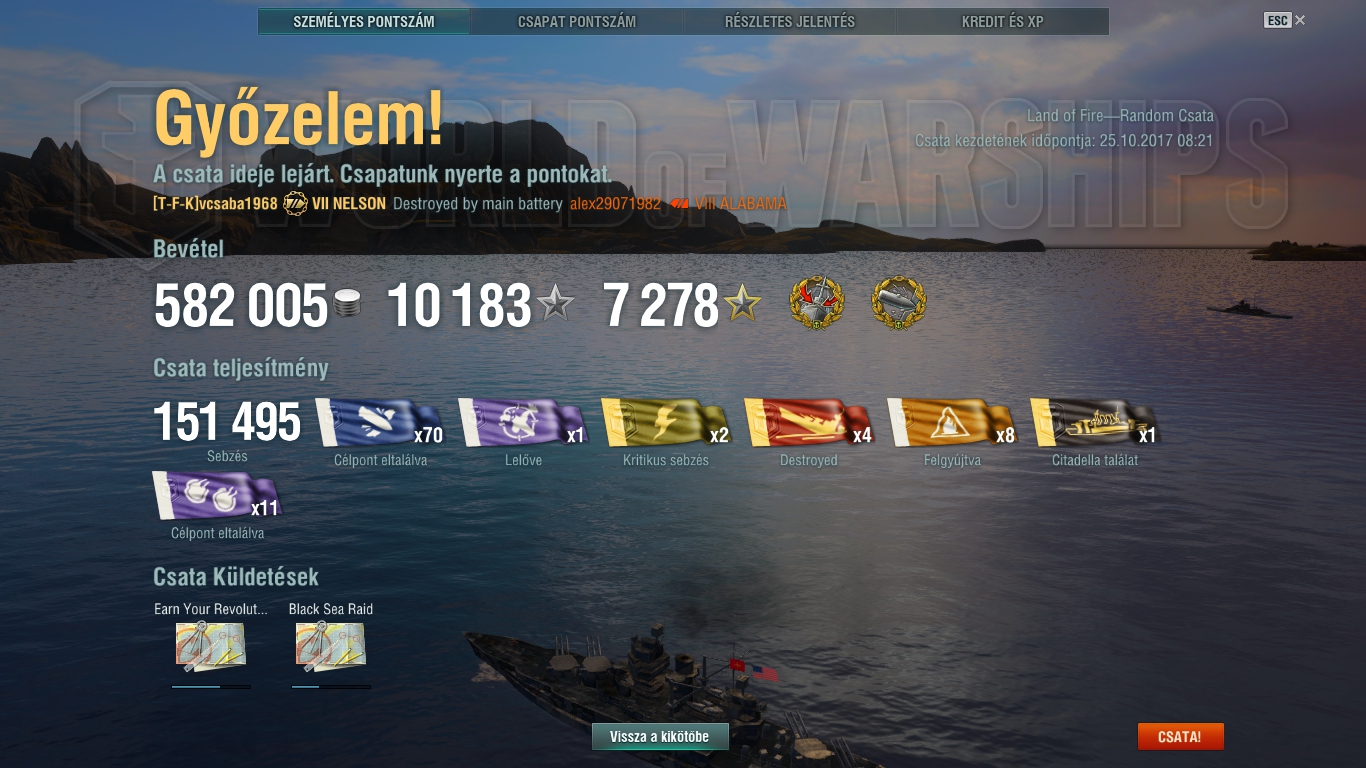Open the Earn Your Revolut... mission thumbnail
The image size is (1366, 768).
pyautogui.click(x=211, y=647)
